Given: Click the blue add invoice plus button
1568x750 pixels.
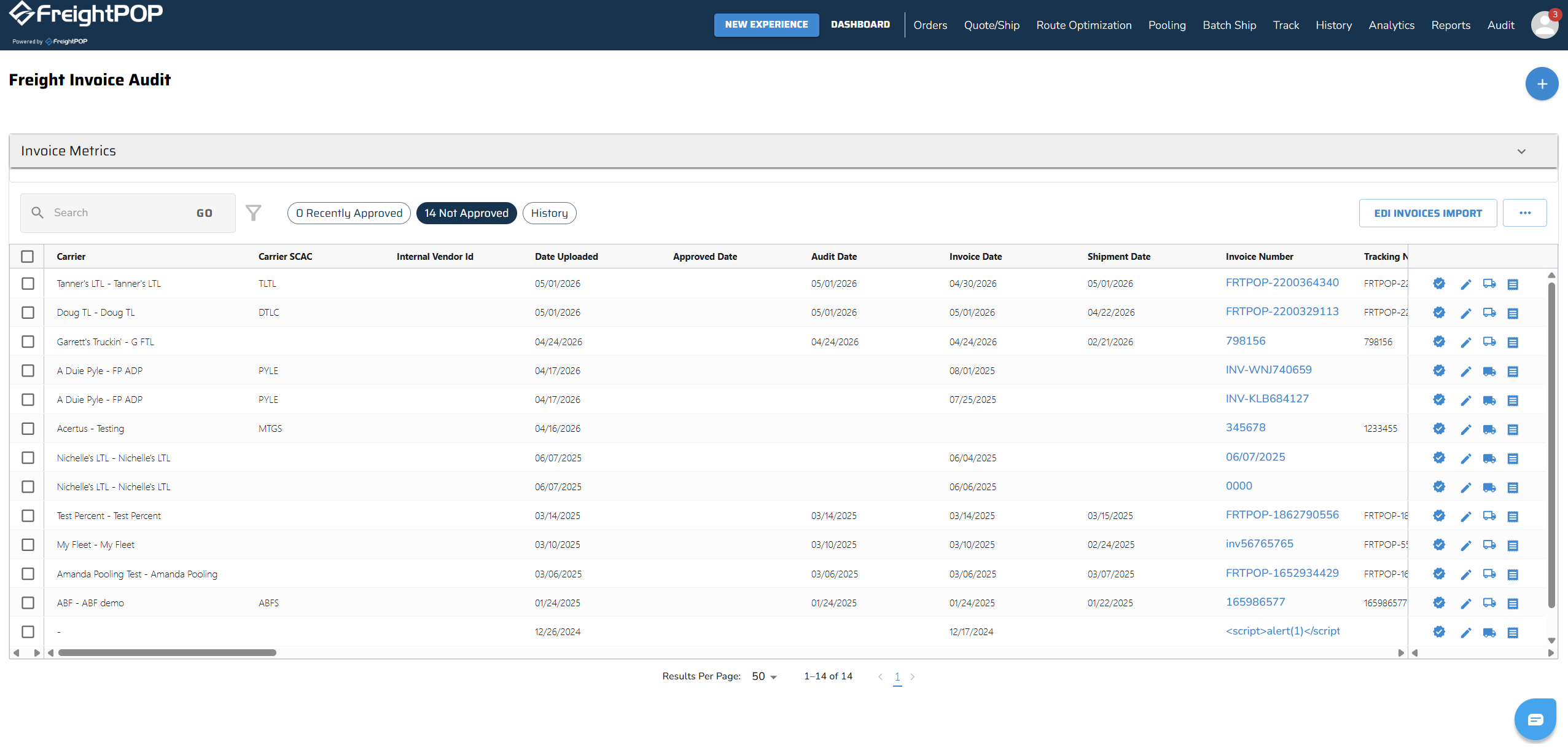Looking at the screenshot, I should (1542, 84).
